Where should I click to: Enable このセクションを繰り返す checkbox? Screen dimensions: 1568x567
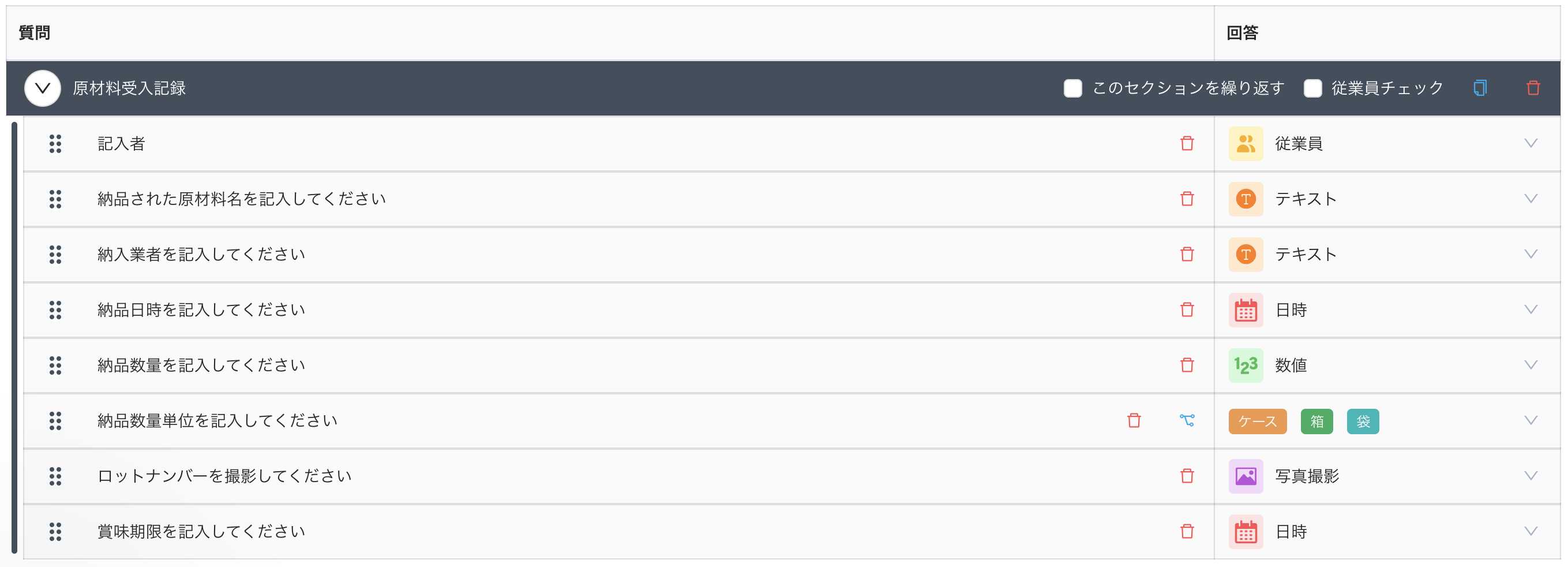tap(1072, 88)
